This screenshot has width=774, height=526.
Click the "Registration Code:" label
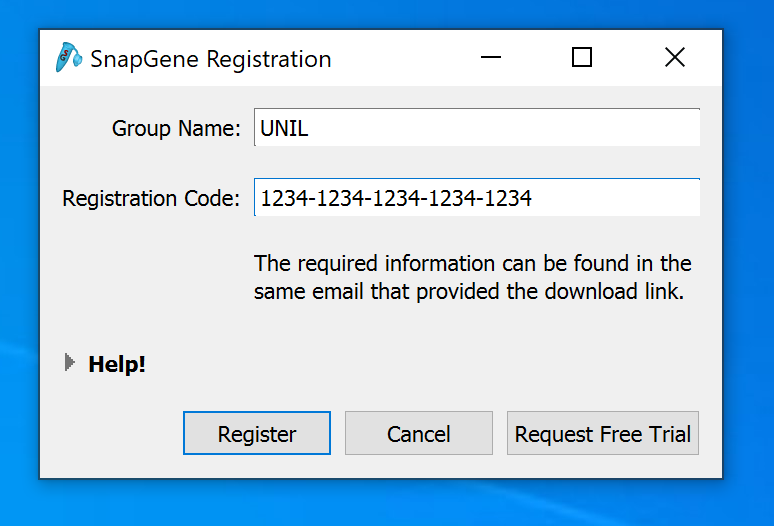151,198
